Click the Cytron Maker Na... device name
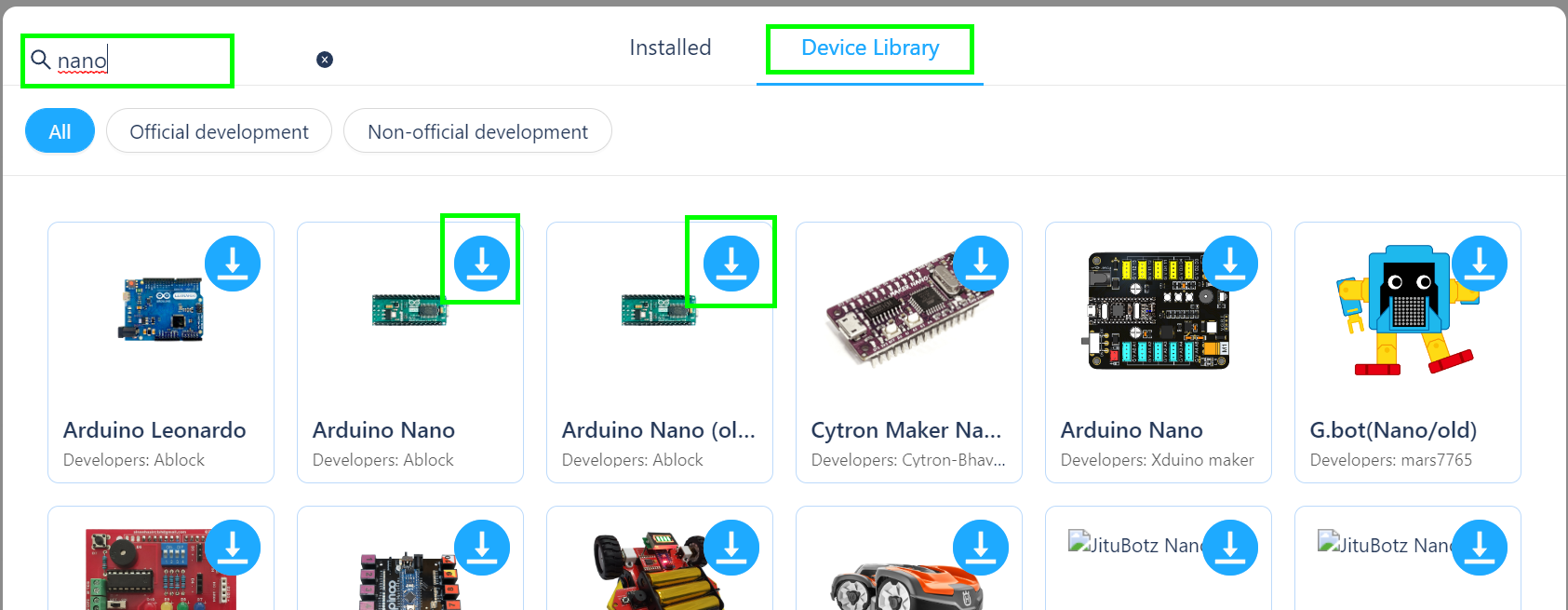Viewport: 1568px width, 610px height. pos(906,430)
